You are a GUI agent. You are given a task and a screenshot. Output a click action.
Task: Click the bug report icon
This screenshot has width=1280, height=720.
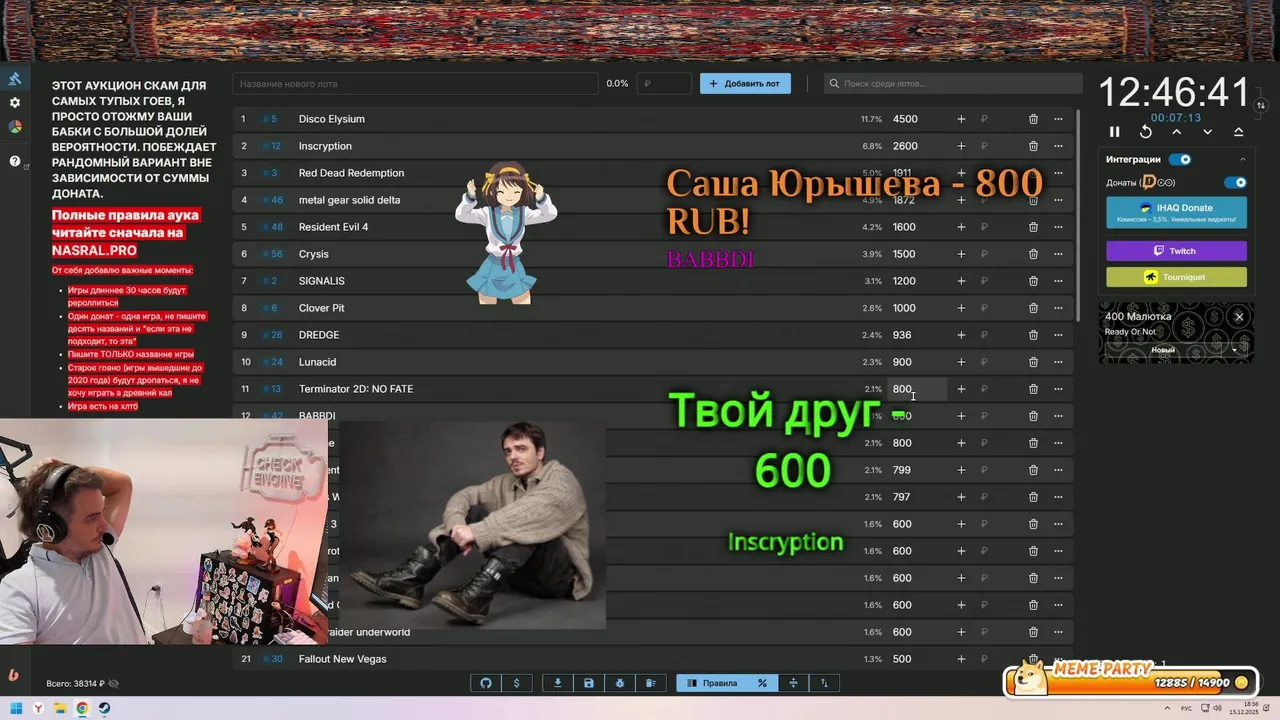(620, 683)
